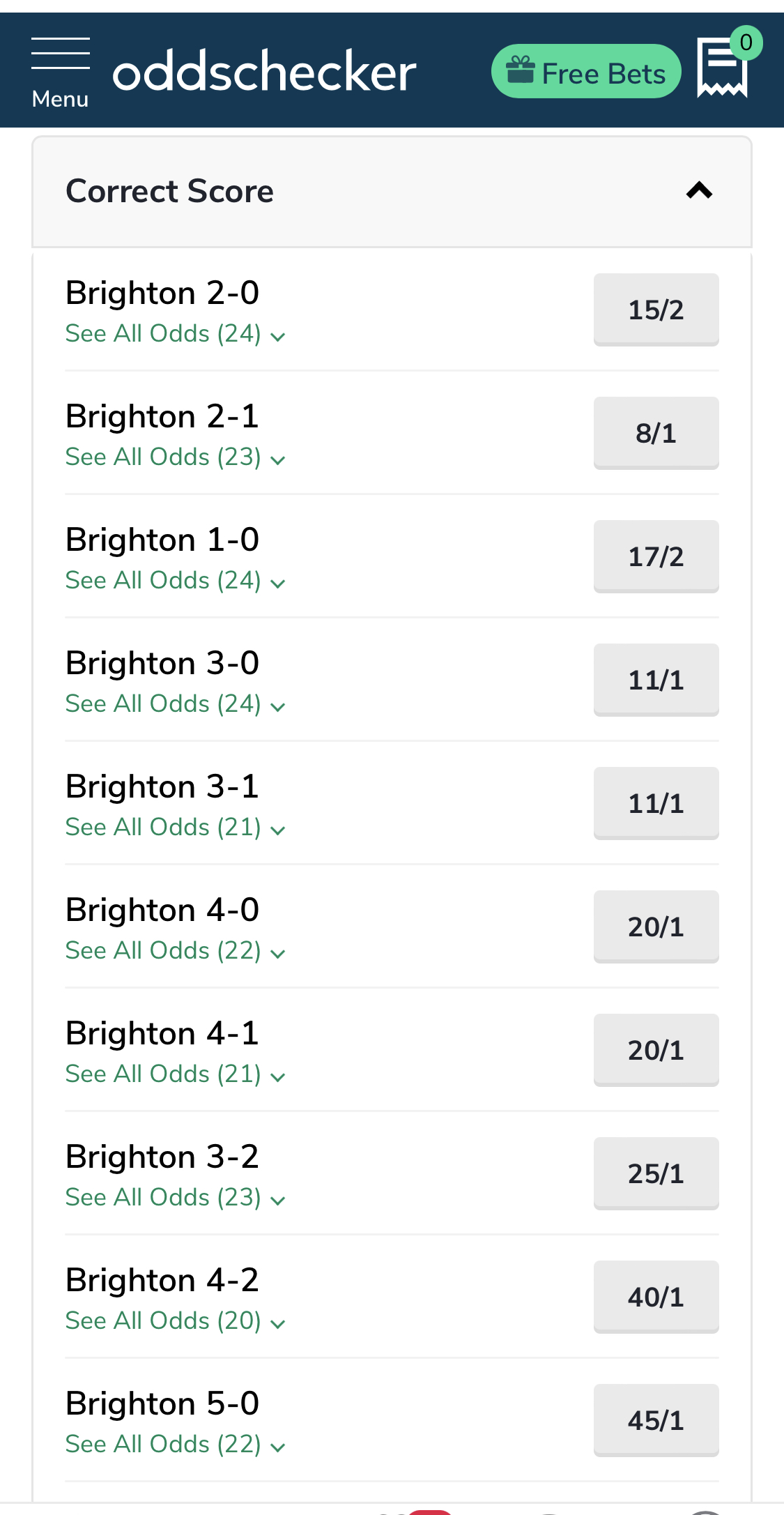Select the 17/2 odds for Brighton 1-0

(656, 556)
